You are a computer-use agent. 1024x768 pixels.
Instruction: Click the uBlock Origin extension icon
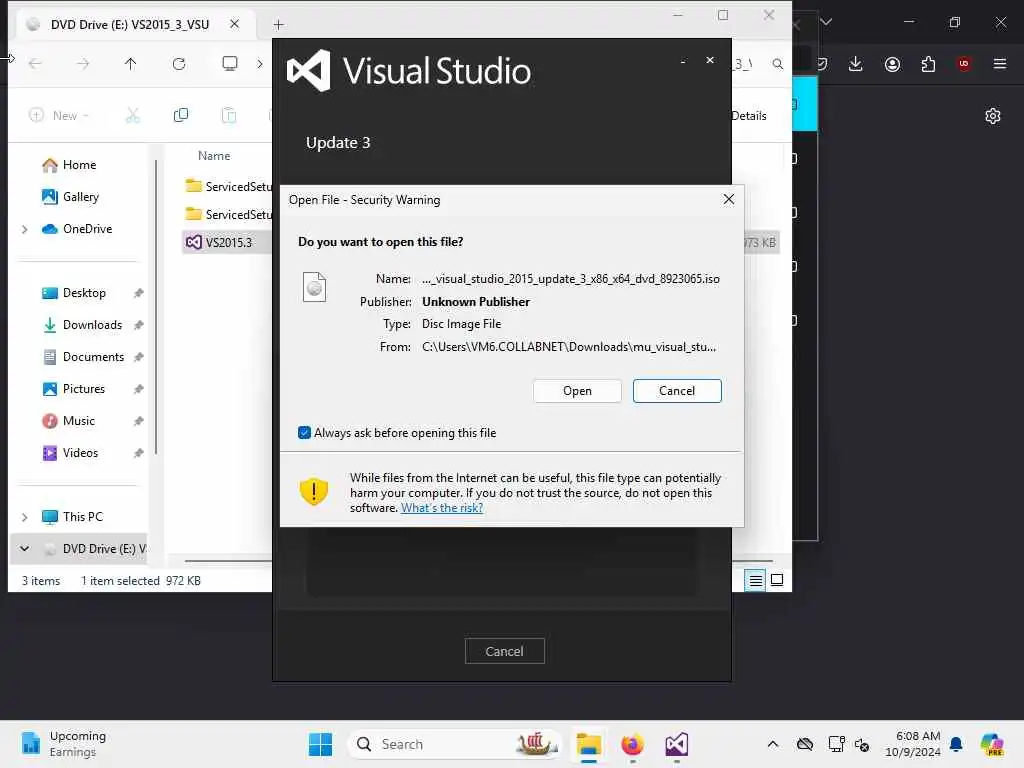(964, 64)
